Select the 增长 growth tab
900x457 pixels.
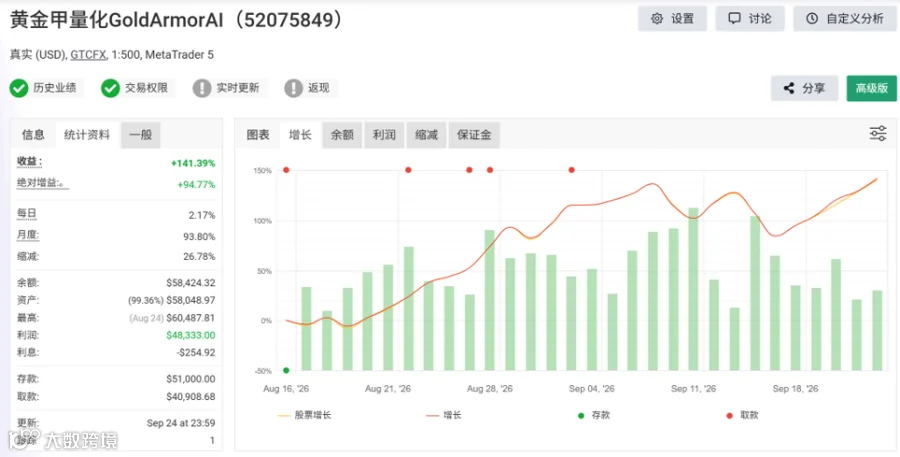tap(300, 135)
